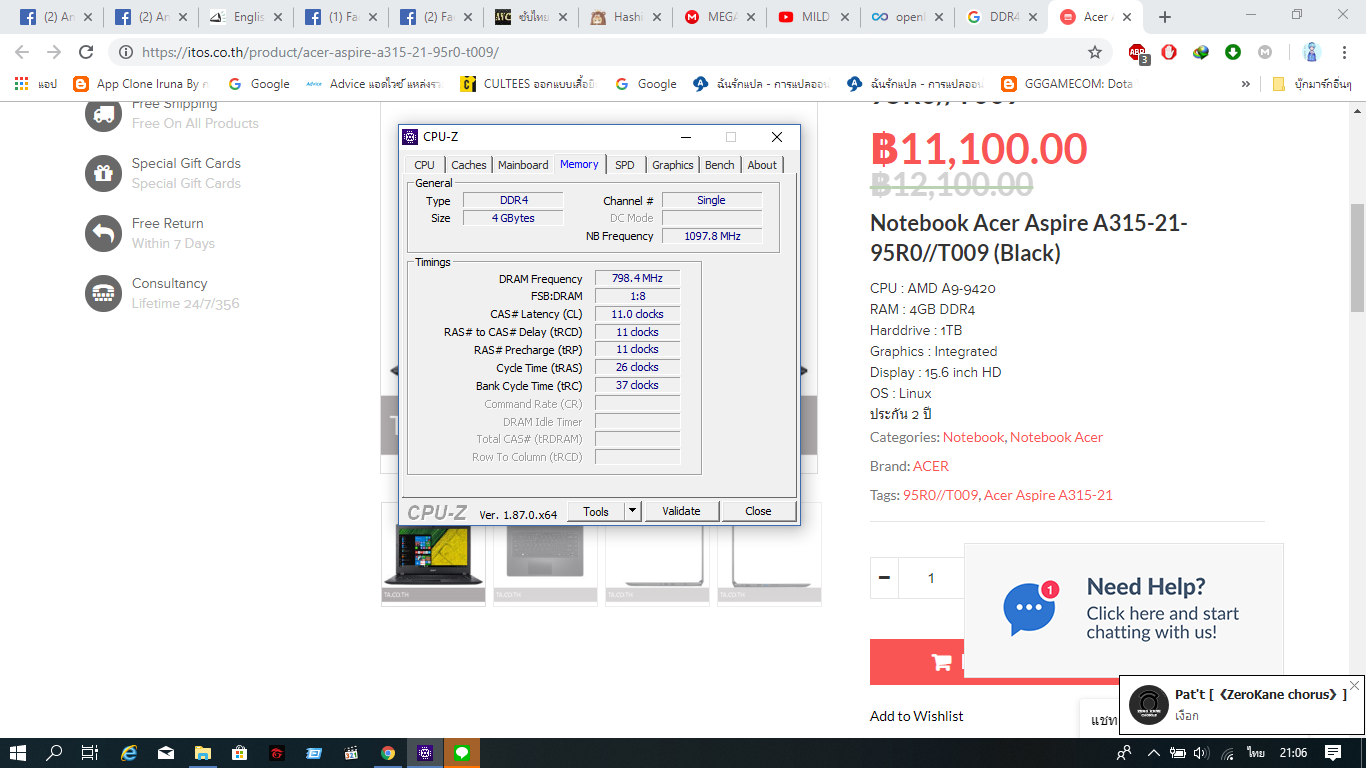This screenshot has height=768, width=1366.
Task: Switch to CPU-Z in the taskbar
Action: 425,753
